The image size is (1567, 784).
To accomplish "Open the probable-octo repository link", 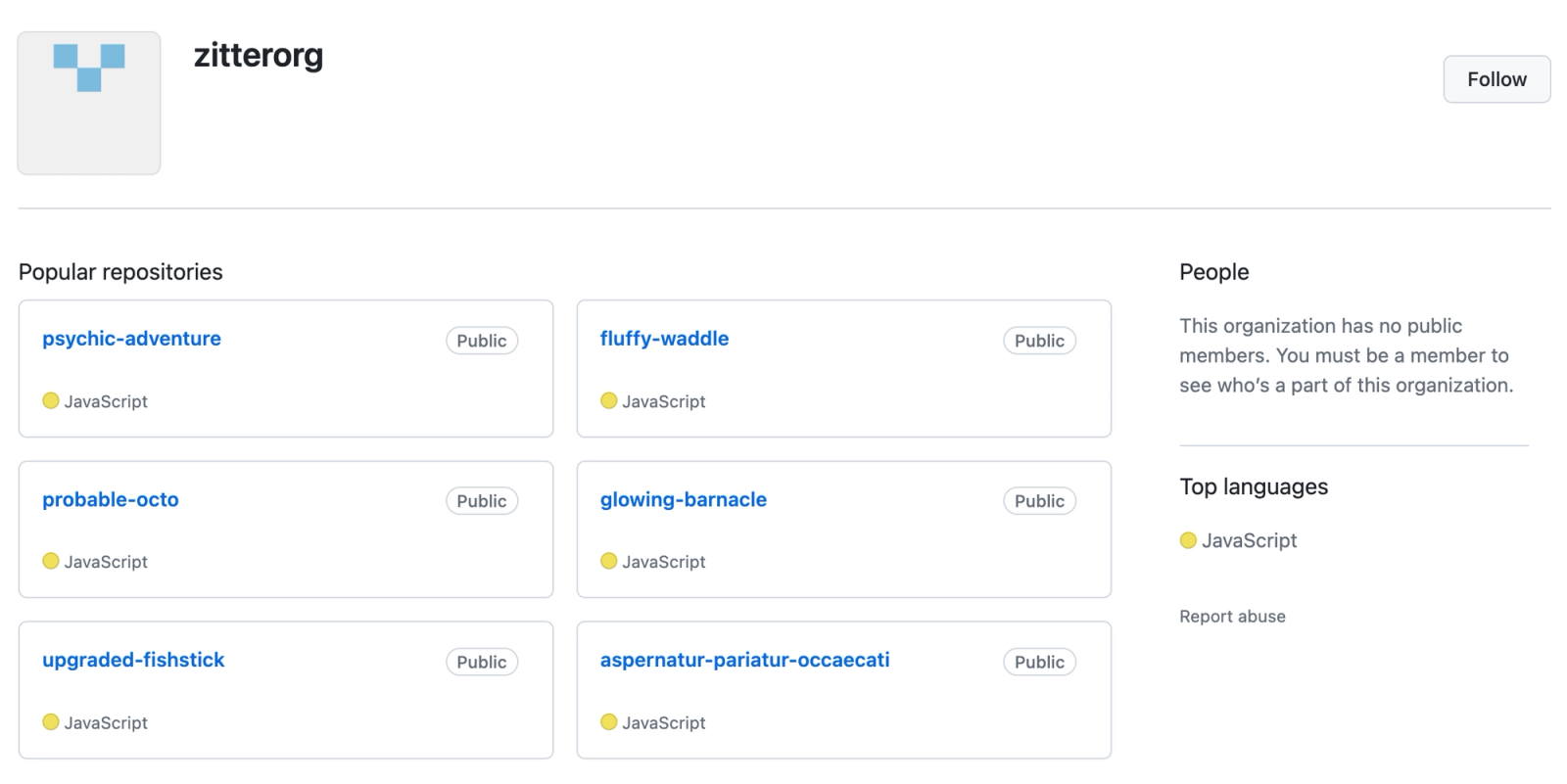I will click(x=110, y=499).
